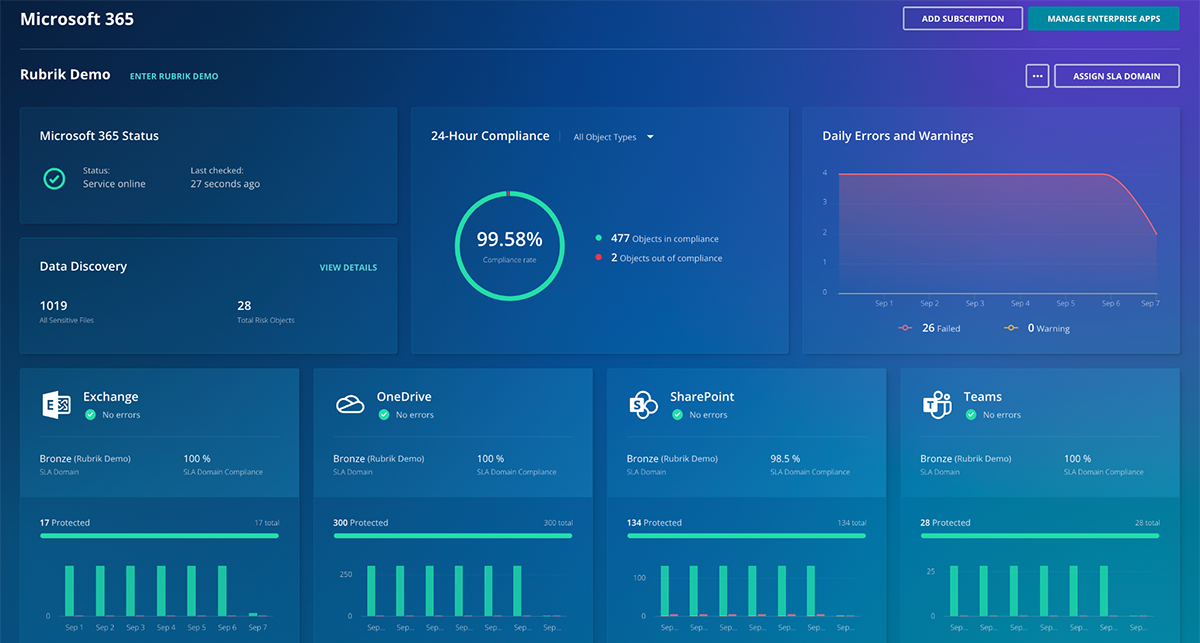Screen dimensions: 1200x643
Task: Click the '26 Failed' legend label
Action: pyautogui.click(x=941, y=328)
